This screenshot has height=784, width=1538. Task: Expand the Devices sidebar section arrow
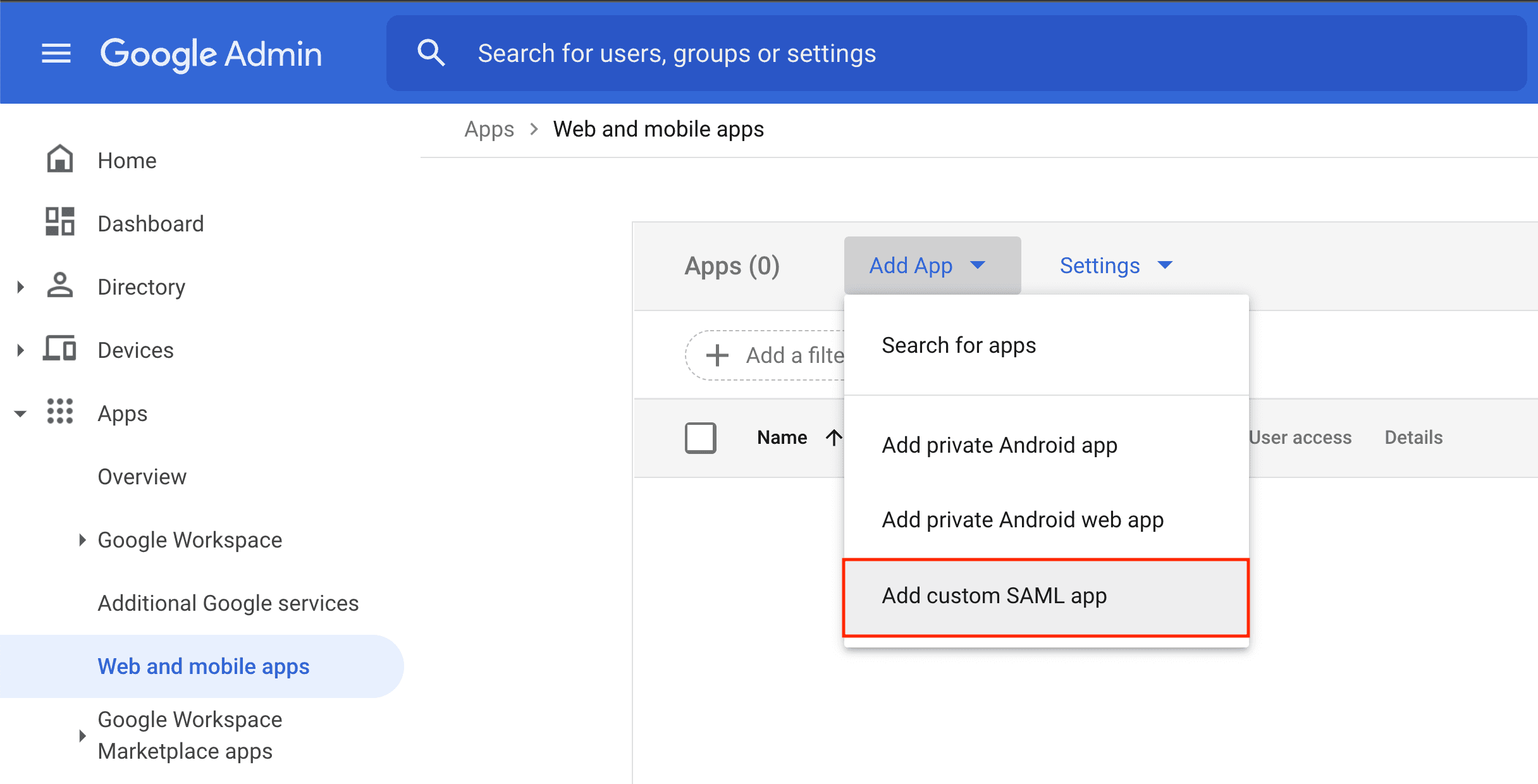[x=20, y=350]
